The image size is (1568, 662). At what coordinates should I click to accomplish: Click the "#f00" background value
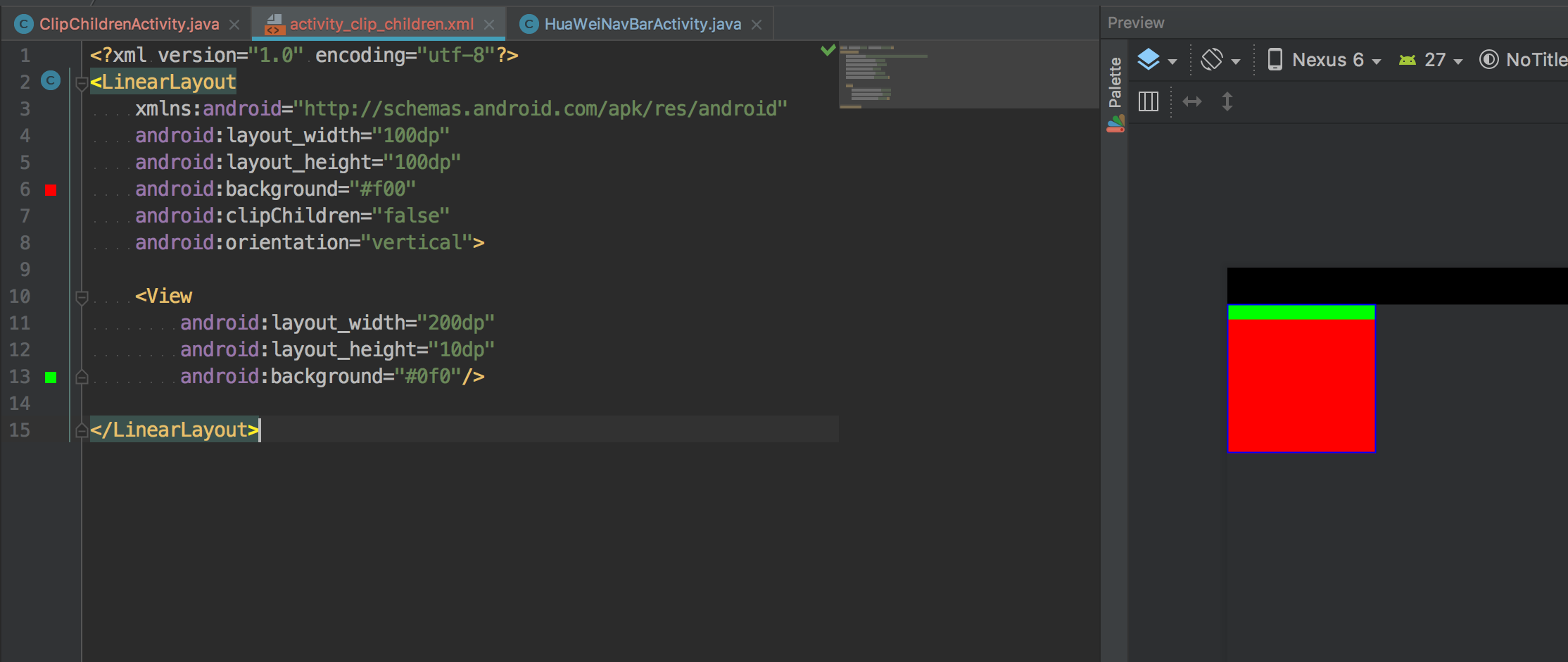pos(383,189)
